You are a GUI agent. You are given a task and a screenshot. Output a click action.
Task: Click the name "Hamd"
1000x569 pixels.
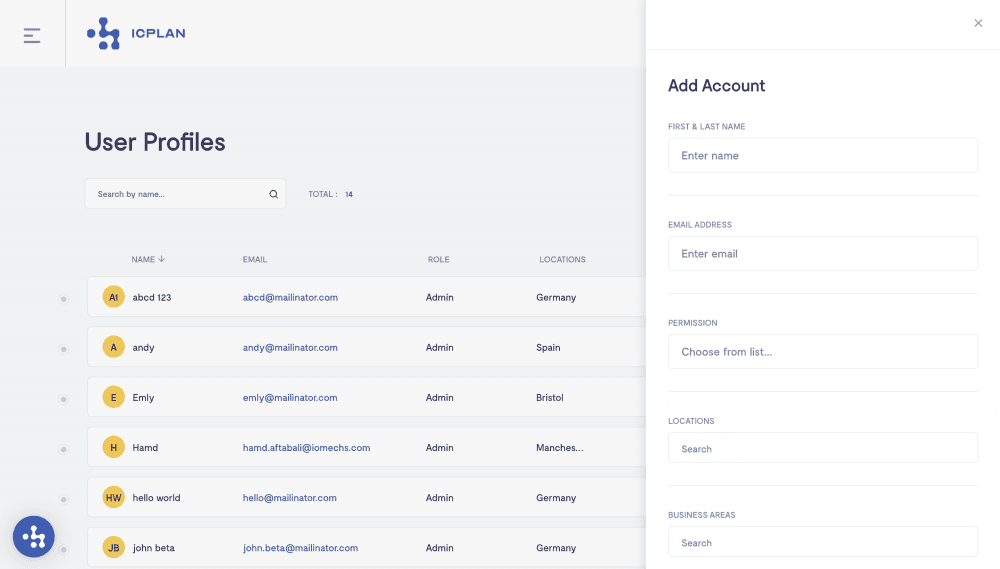point(145,448)
